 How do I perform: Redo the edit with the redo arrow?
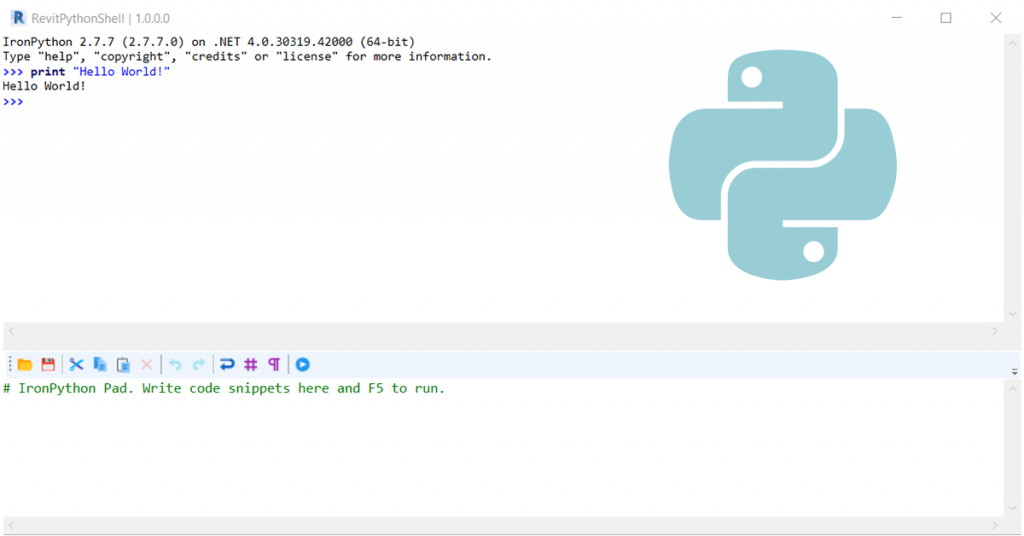click(x=199, y=364)
